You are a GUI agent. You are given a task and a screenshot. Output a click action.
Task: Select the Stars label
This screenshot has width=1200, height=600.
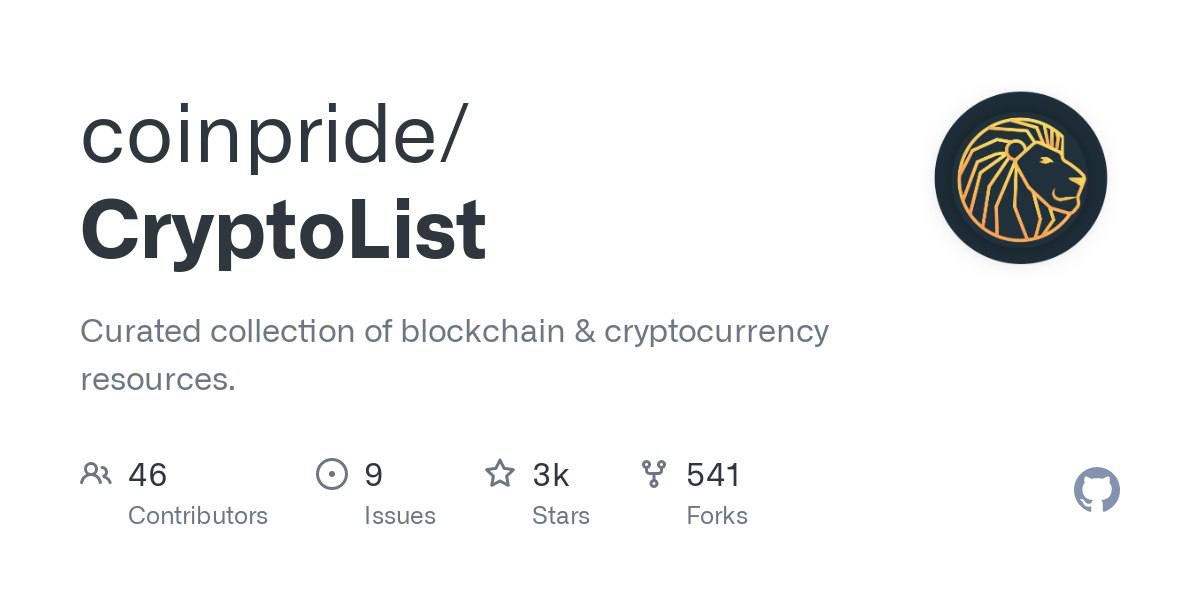click(x=561, y=516)
